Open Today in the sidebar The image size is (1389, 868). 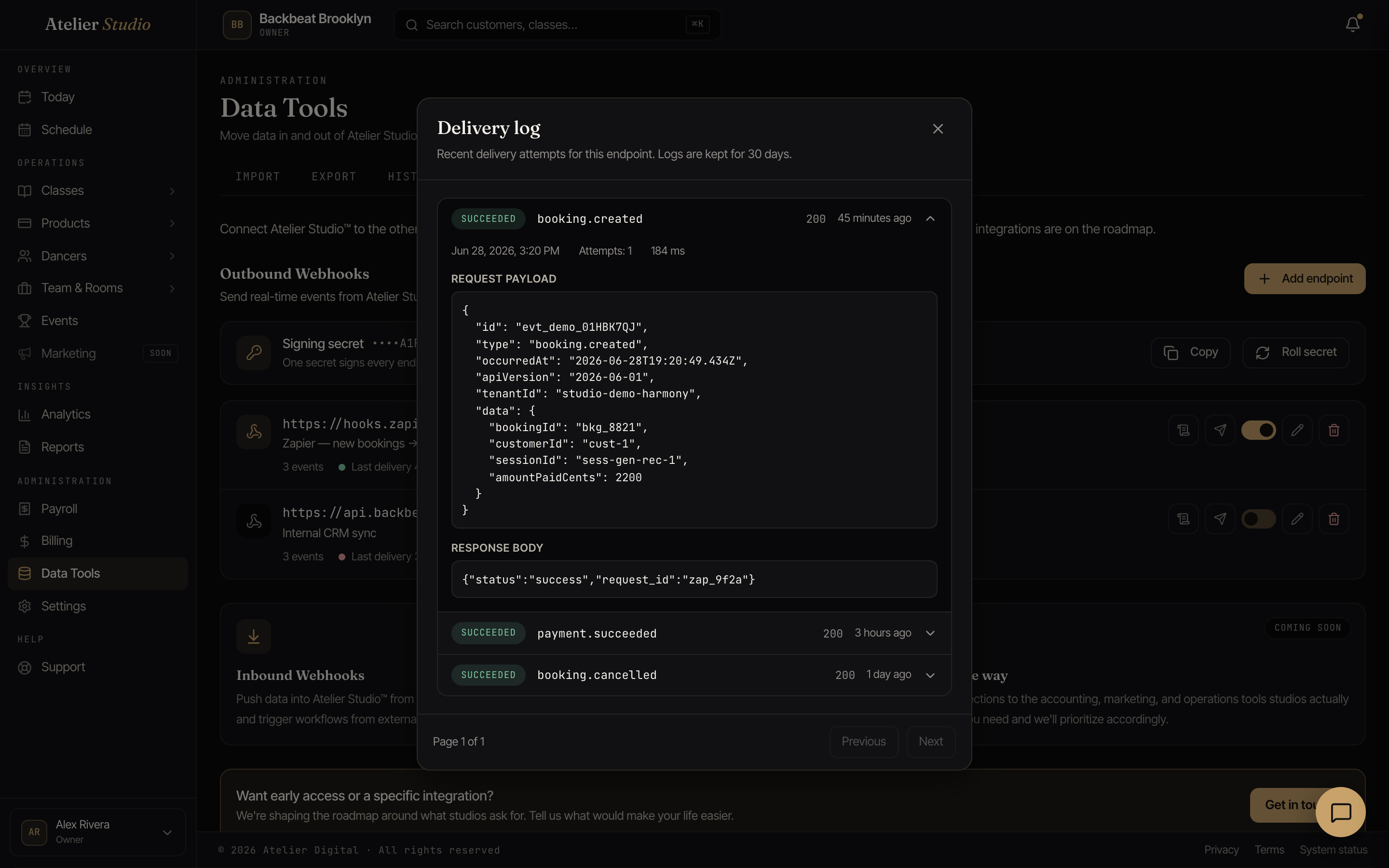pyautogui.click(x=97, y=97)
